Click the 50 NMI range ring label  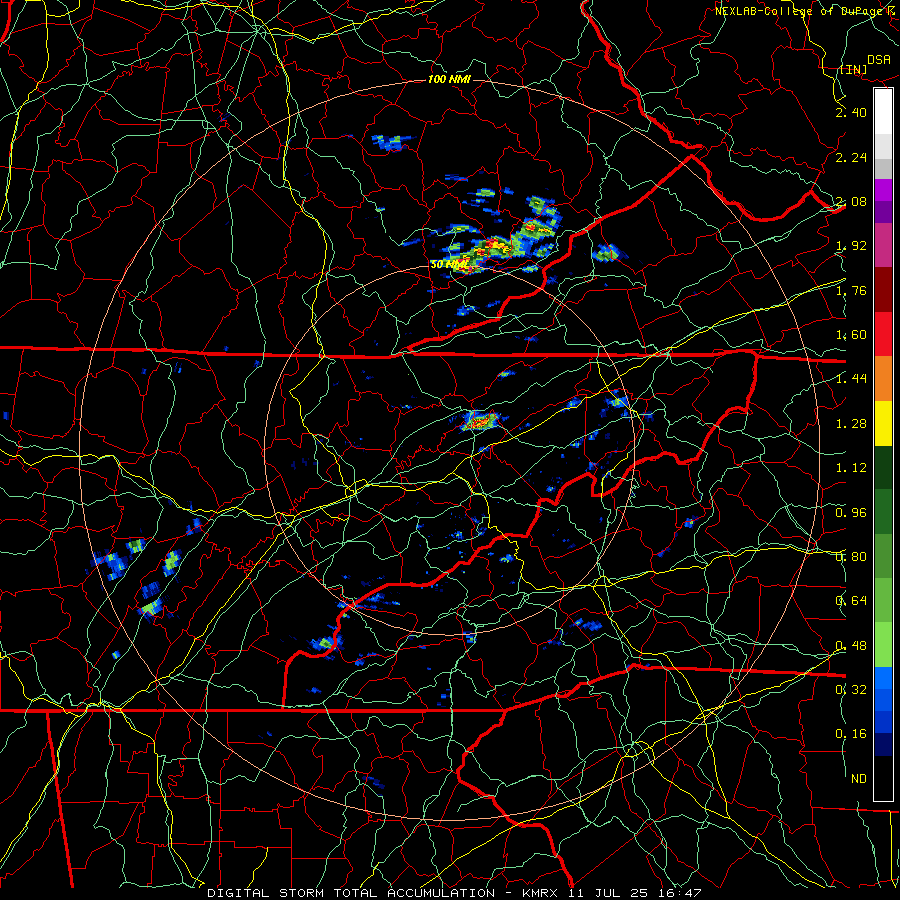click(x=450, y=265)
